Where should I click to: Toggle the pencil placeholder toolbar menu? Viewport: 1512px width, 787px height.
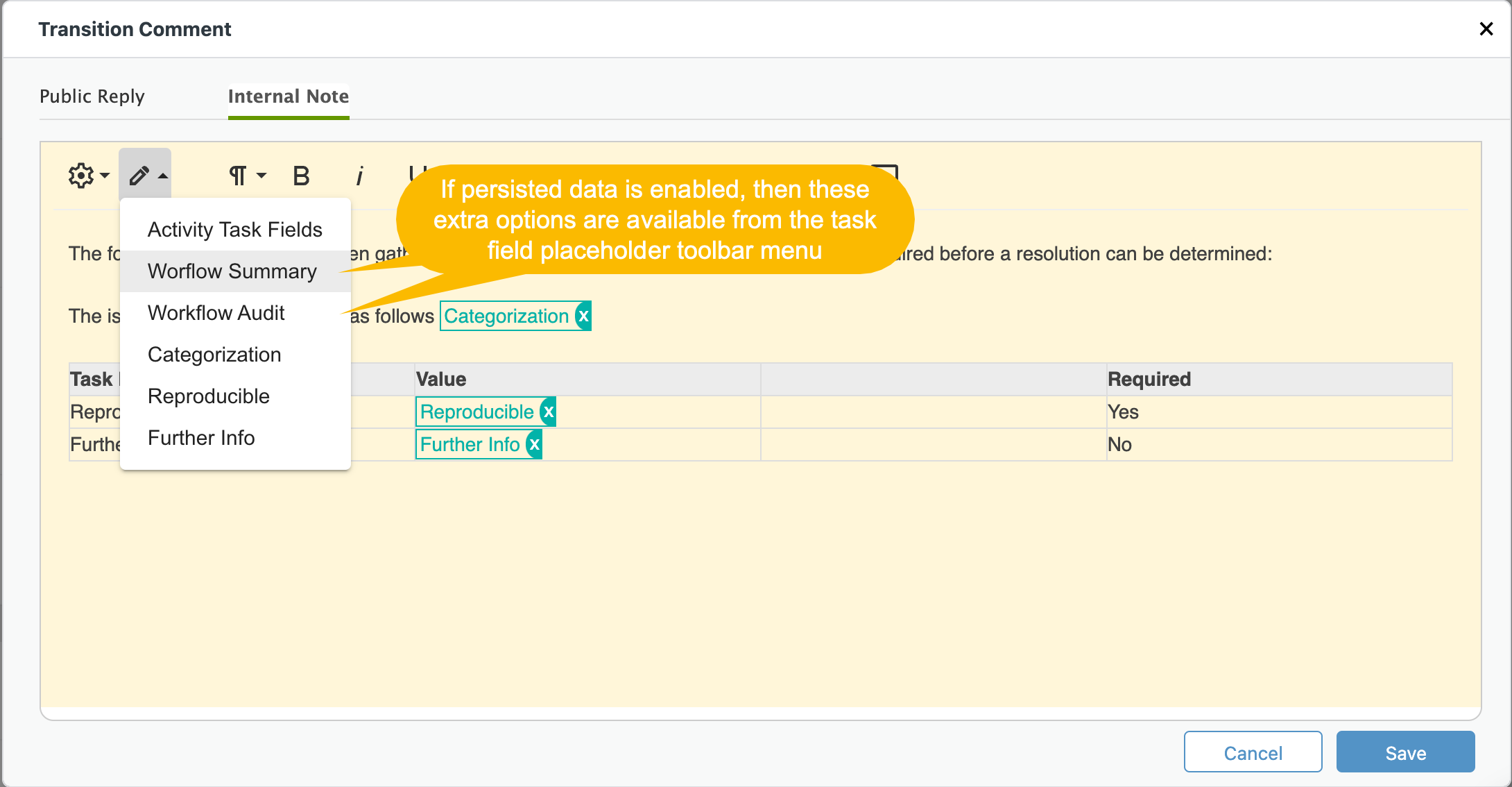[146, 176]
